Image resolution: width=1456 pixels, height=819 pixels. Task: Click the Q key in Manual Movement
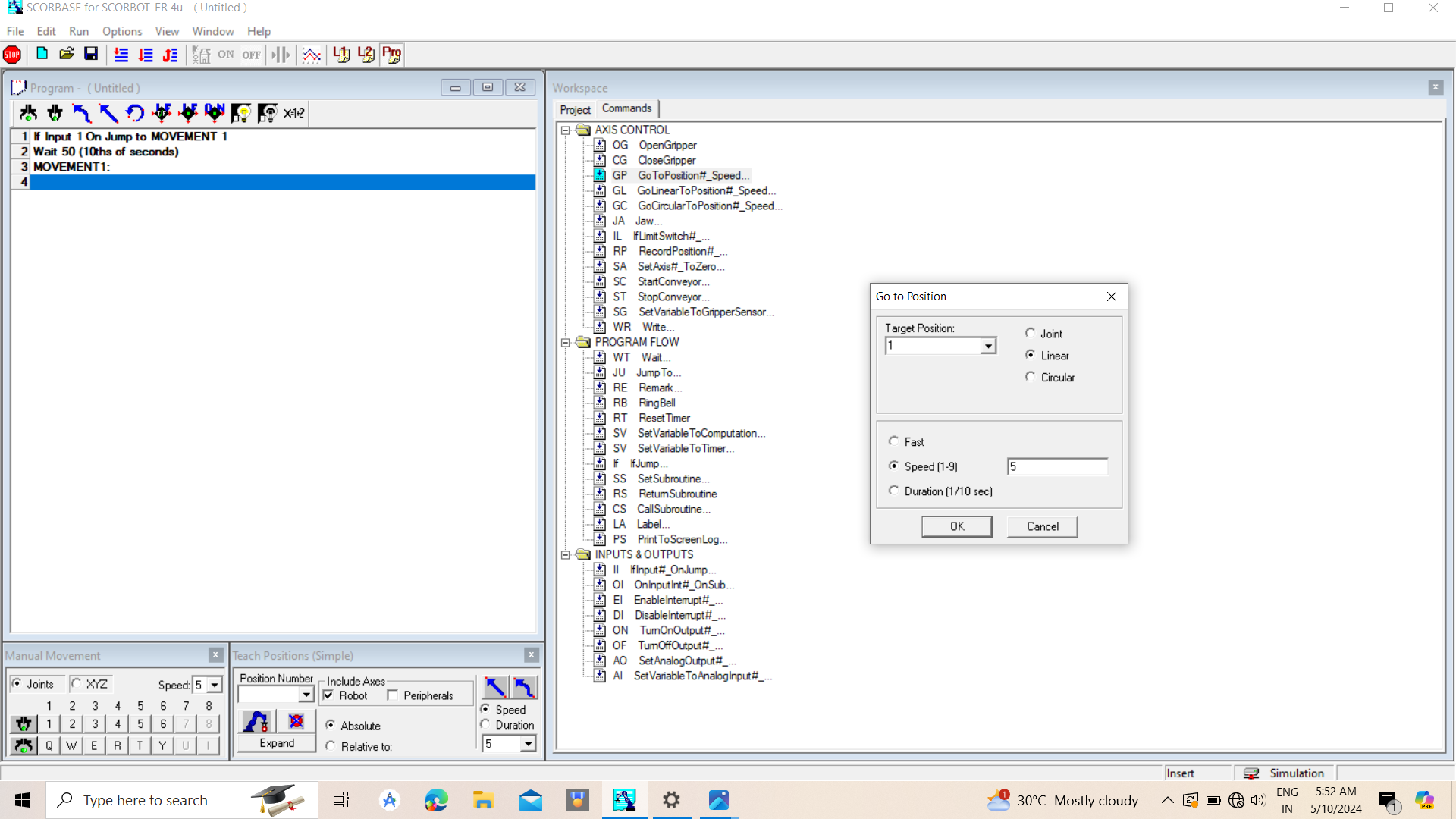(49, 745)
